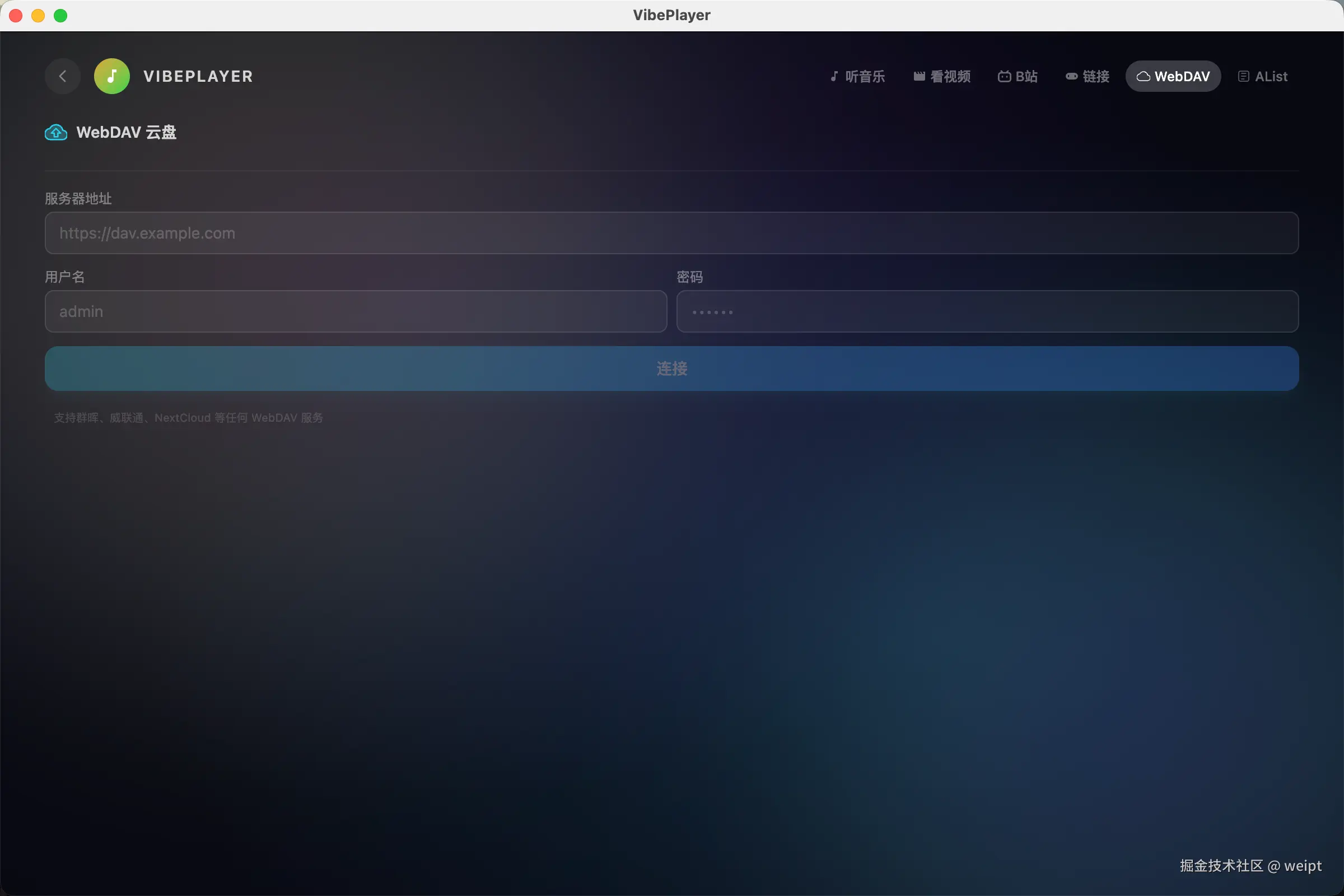Image resolution: width=1344 pixels, height=896 pixels.
Task: Open the B站 tab
Action: tap(1018, 76)
